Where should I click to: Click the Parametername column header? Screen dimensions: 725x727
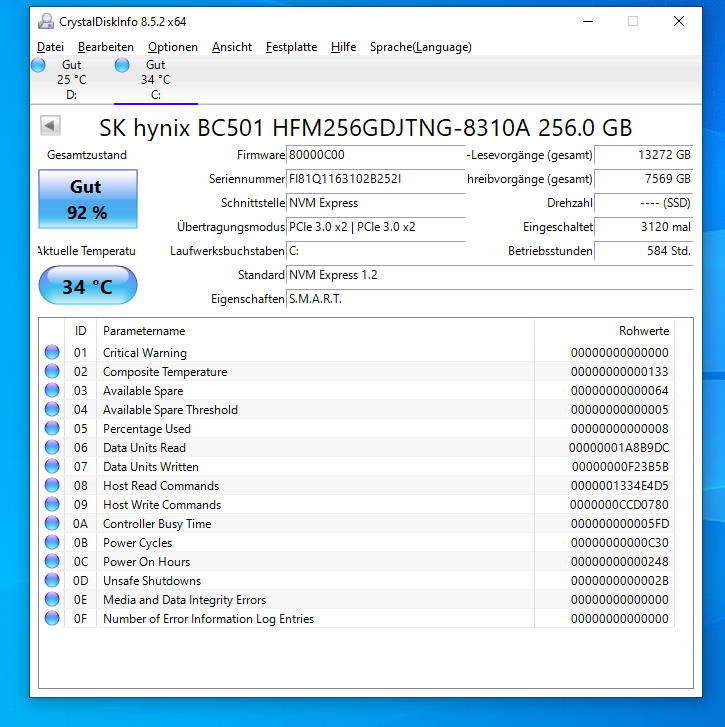(x=315, y=331)
